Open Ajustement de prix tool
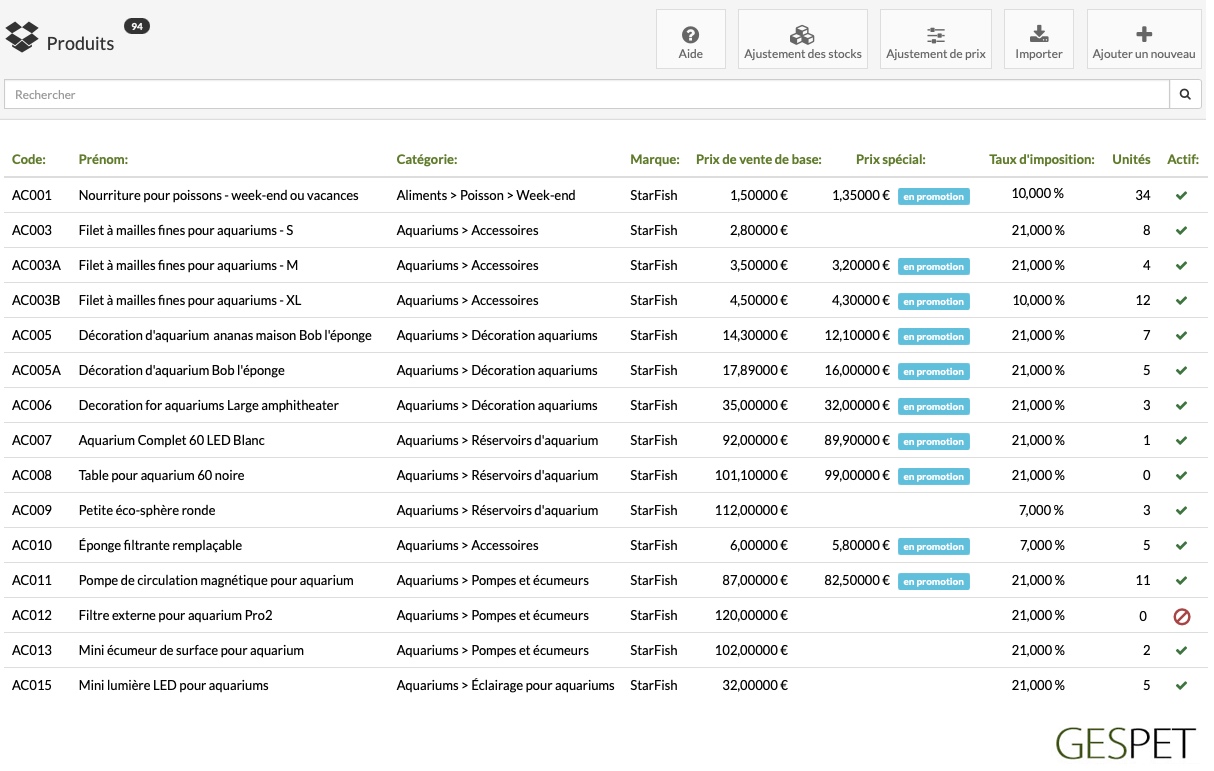The image size is (1214, 771). point(935,40)
